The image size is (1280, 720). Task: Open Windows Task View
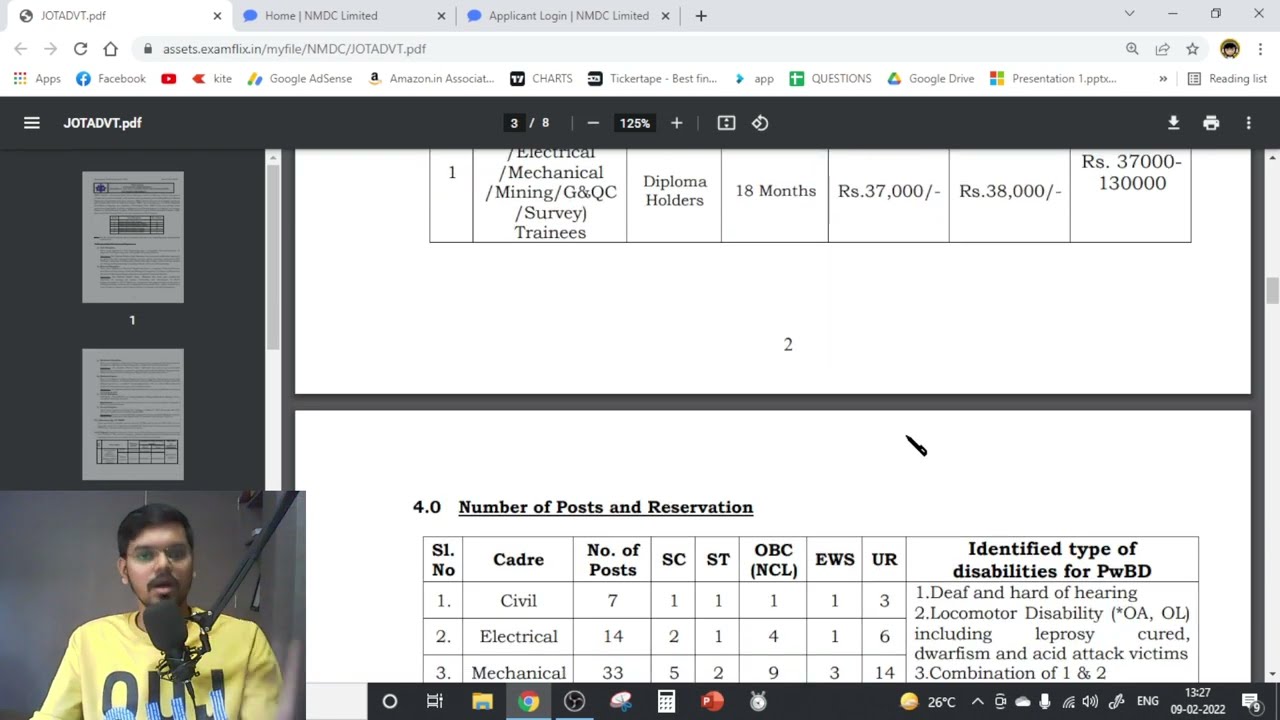point(435,702)
